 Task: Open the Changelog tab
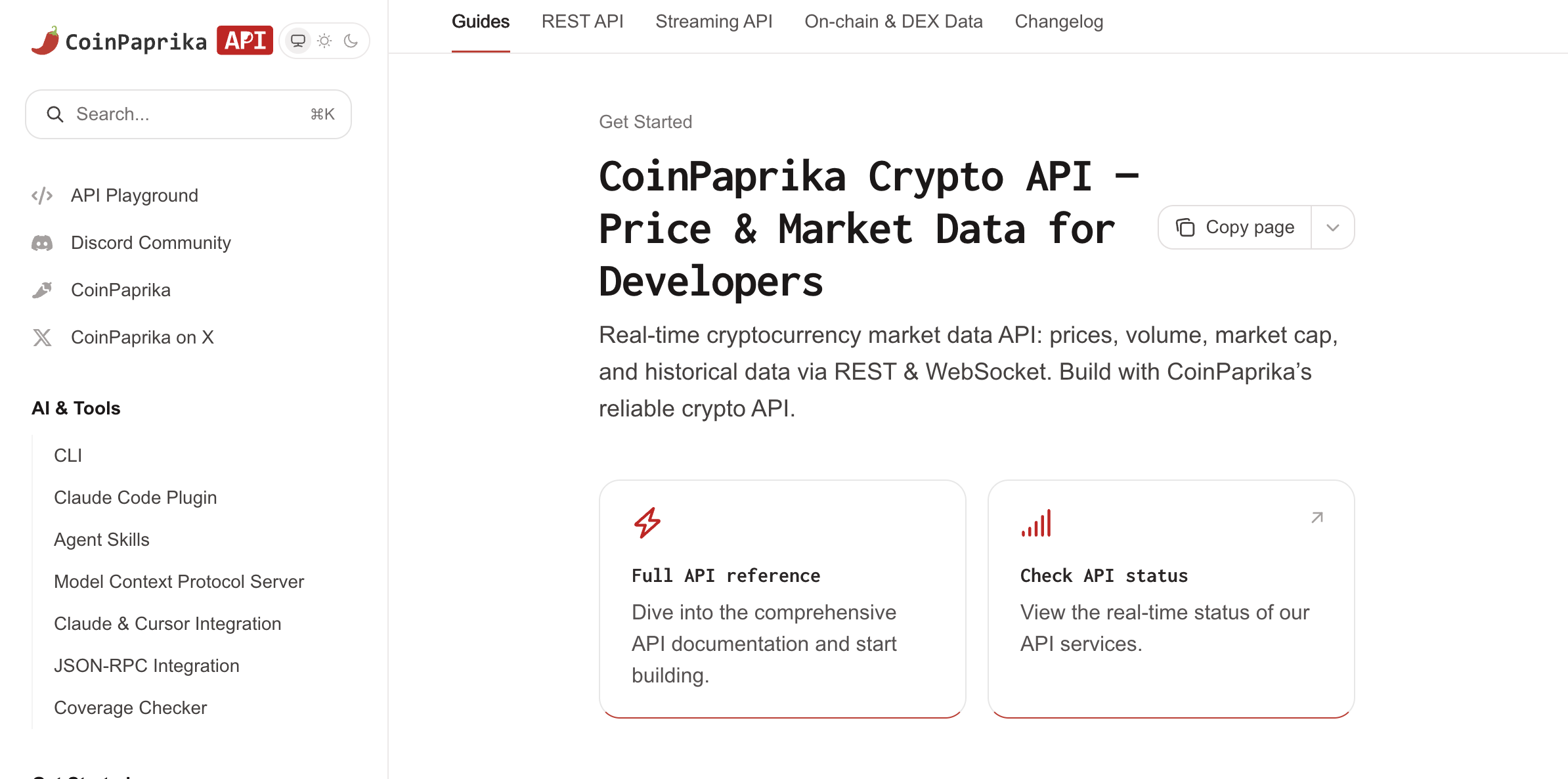(1059, 22)
